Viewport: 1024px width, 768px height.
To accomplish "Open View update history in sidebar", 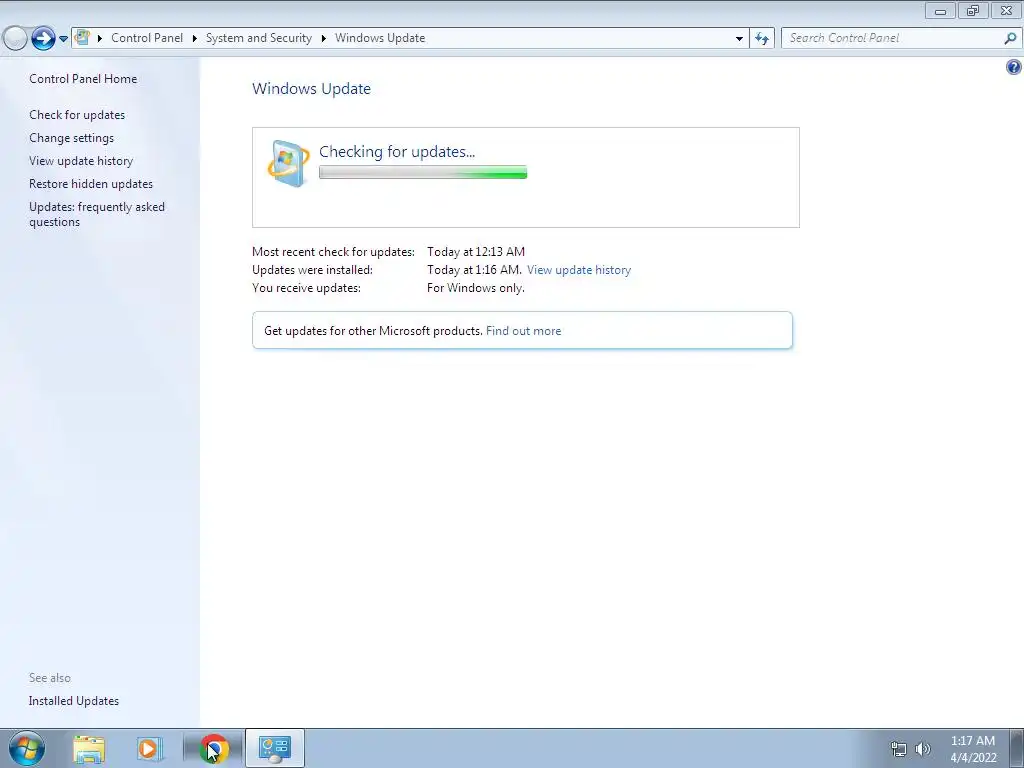I will [81, 161].
